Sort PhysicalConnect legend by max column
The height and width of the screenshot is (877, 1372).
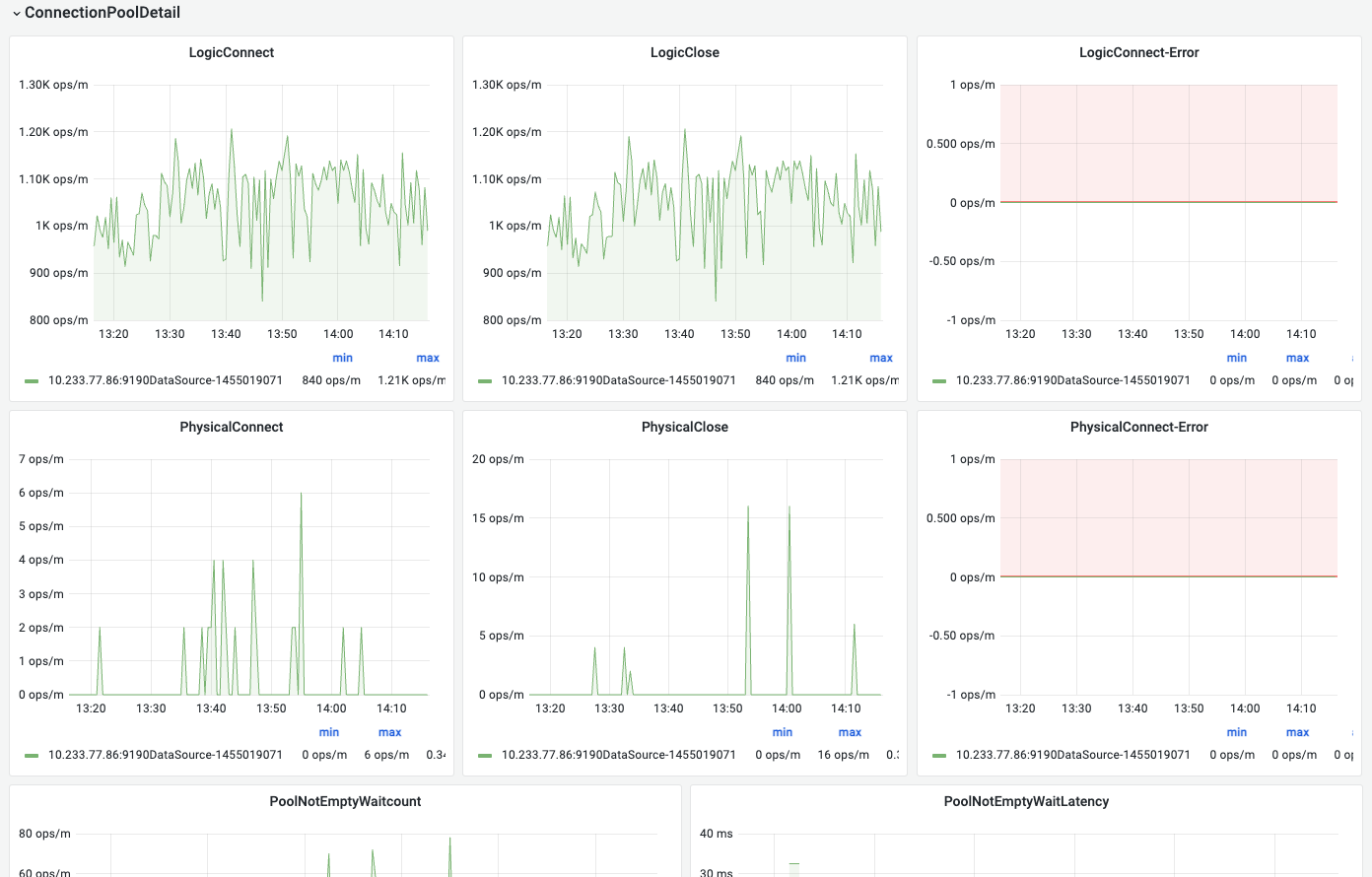pyautogui.click(x=390, y=732)
